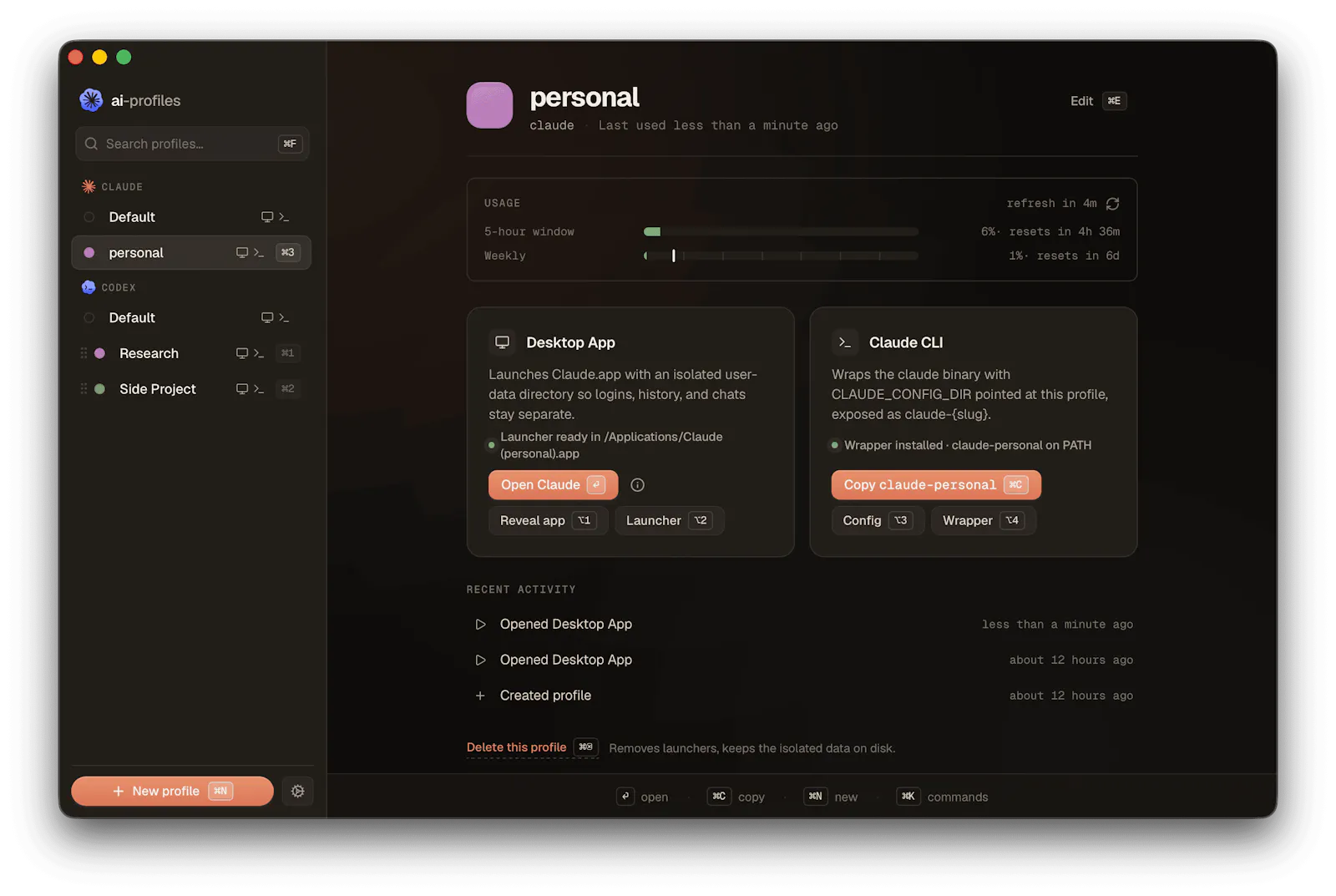Click the Config button
The image size is (1336, 896).
(x=878, y=520)
